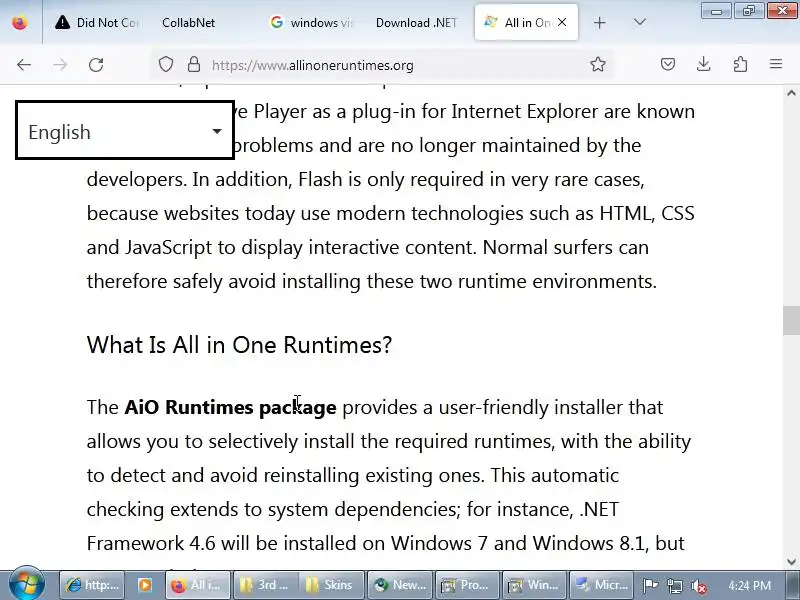This screenshot has width=800, height=600.
Task: Open the network tray icon
Action: [674, 586]
